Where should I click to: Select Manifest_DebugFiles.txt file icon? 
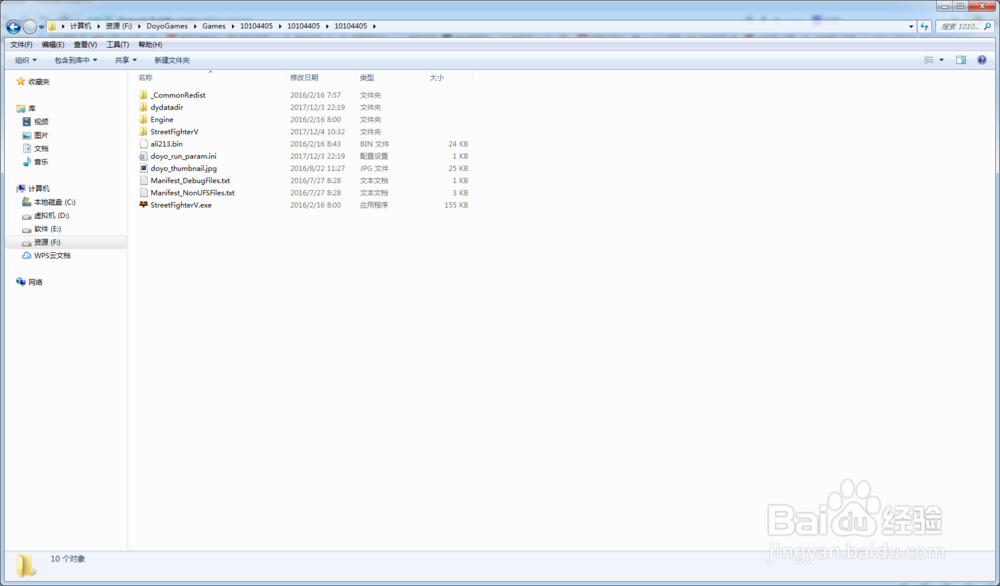pyautogui.click(x=143, y=180)
